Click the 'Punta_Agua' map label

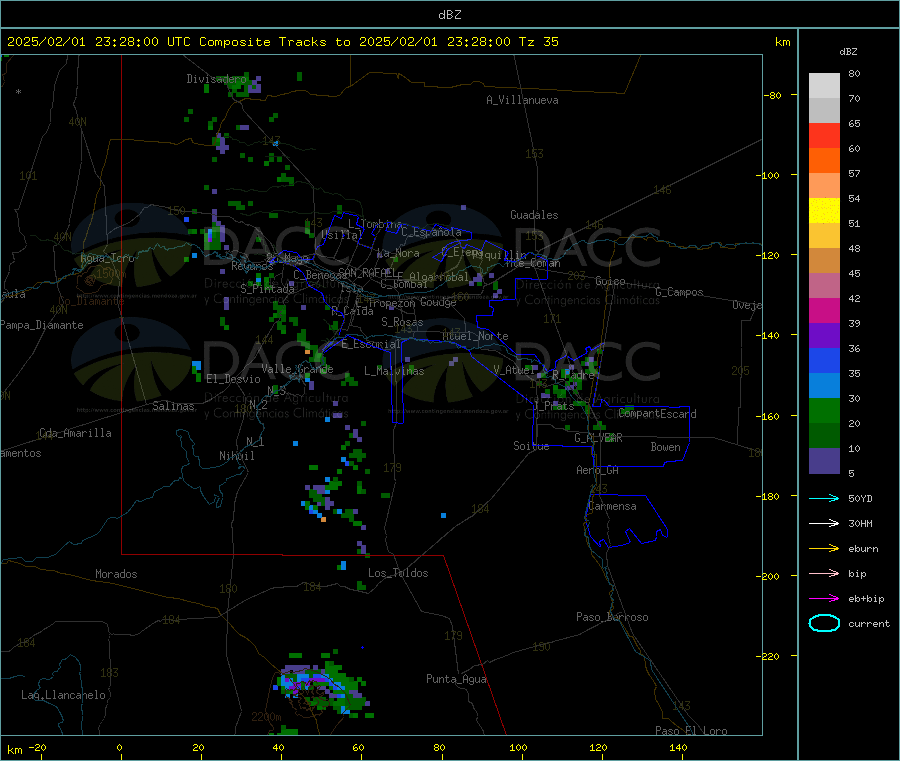coord(456,680)
